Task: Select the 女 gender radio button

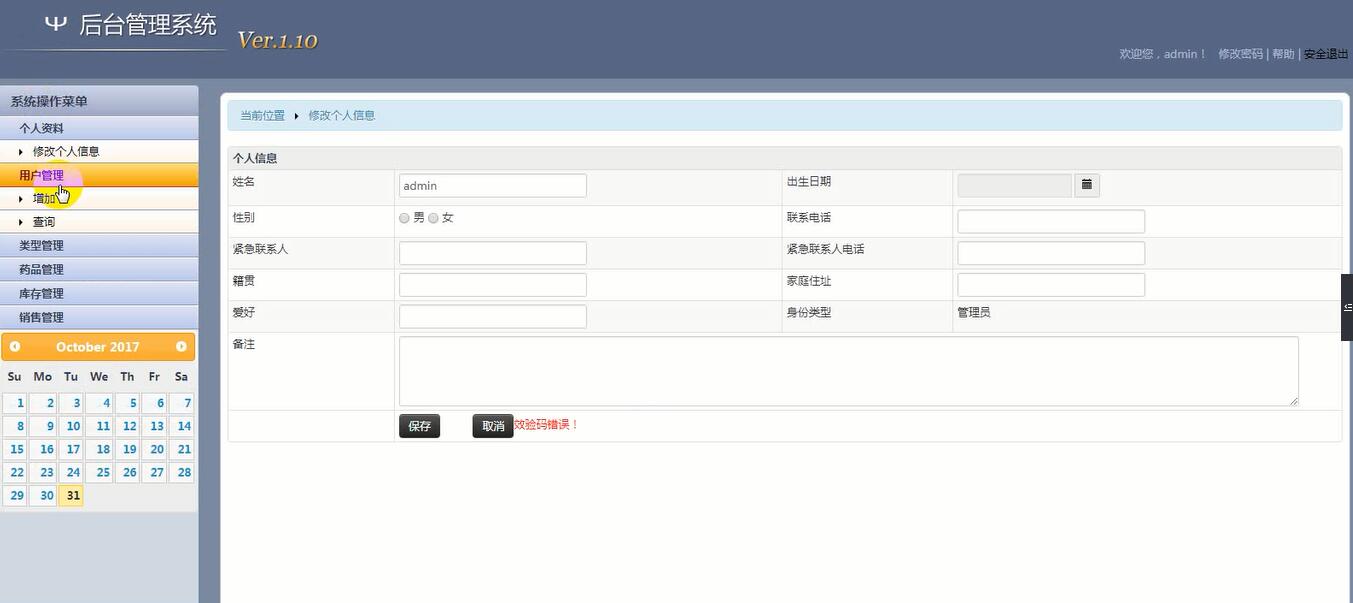Action: point(433,218)
